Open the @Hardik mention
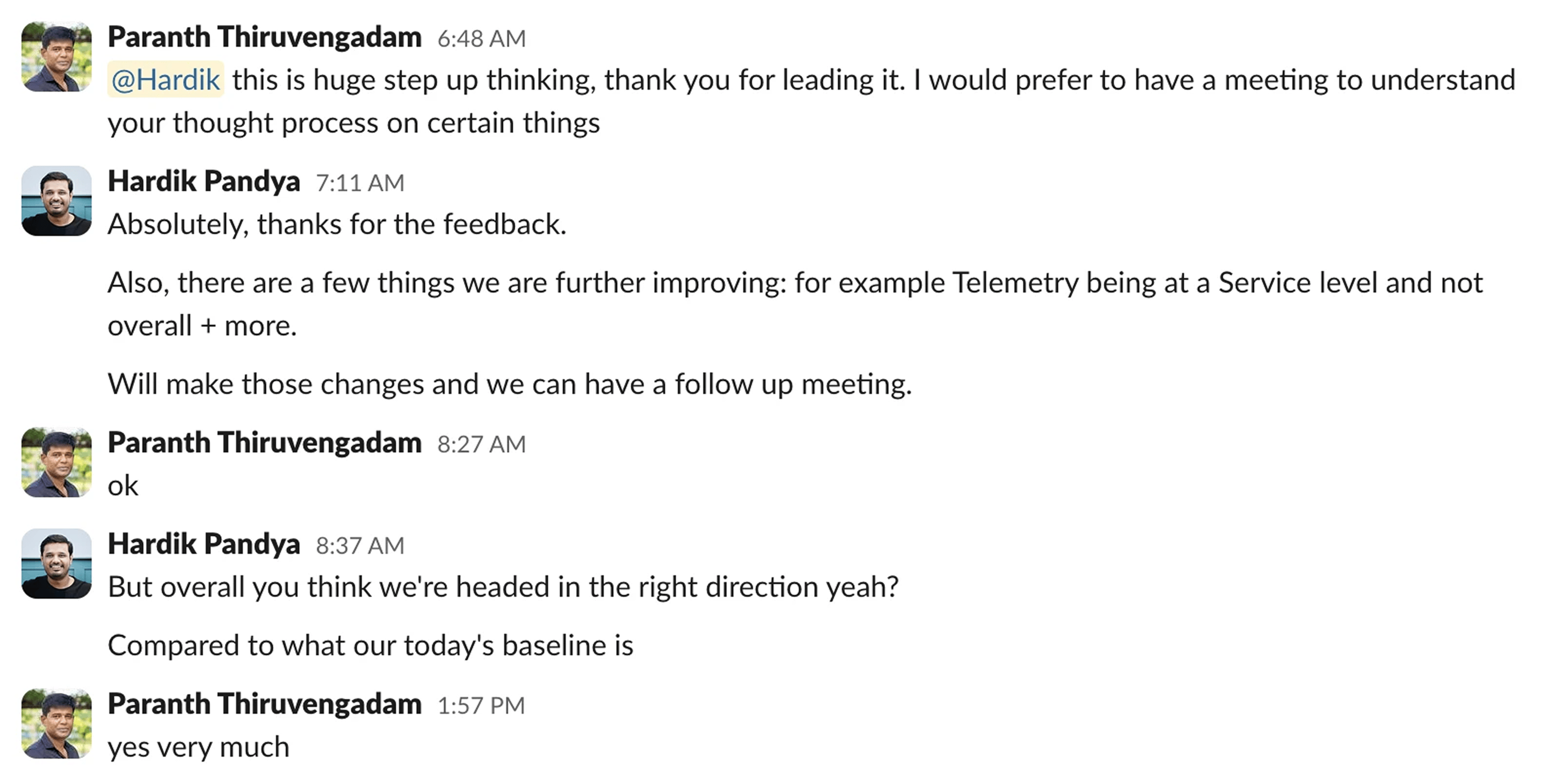Viewport: 1543px width, 784px height. point(165,79)
